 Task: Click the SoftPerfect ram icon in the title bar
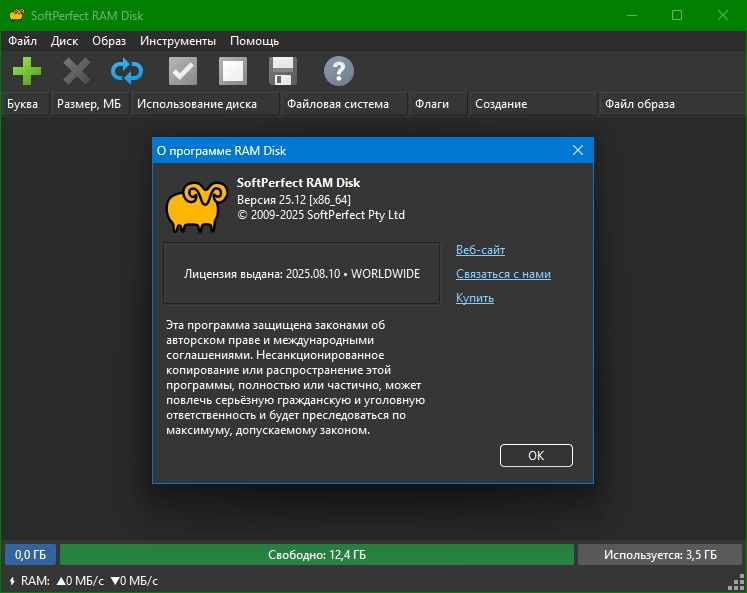(16, 15)
